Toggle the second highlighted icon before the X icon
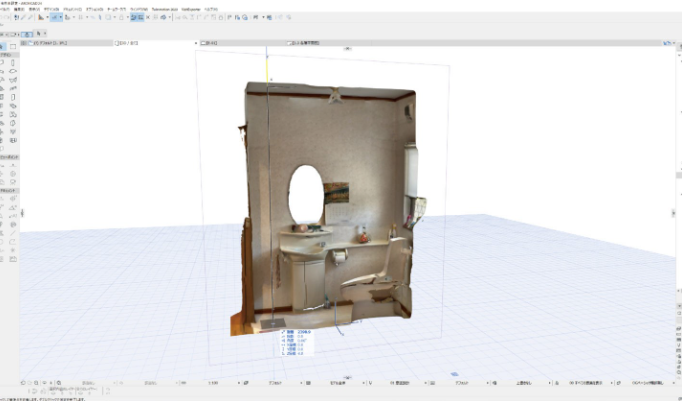 click(140, 17)
